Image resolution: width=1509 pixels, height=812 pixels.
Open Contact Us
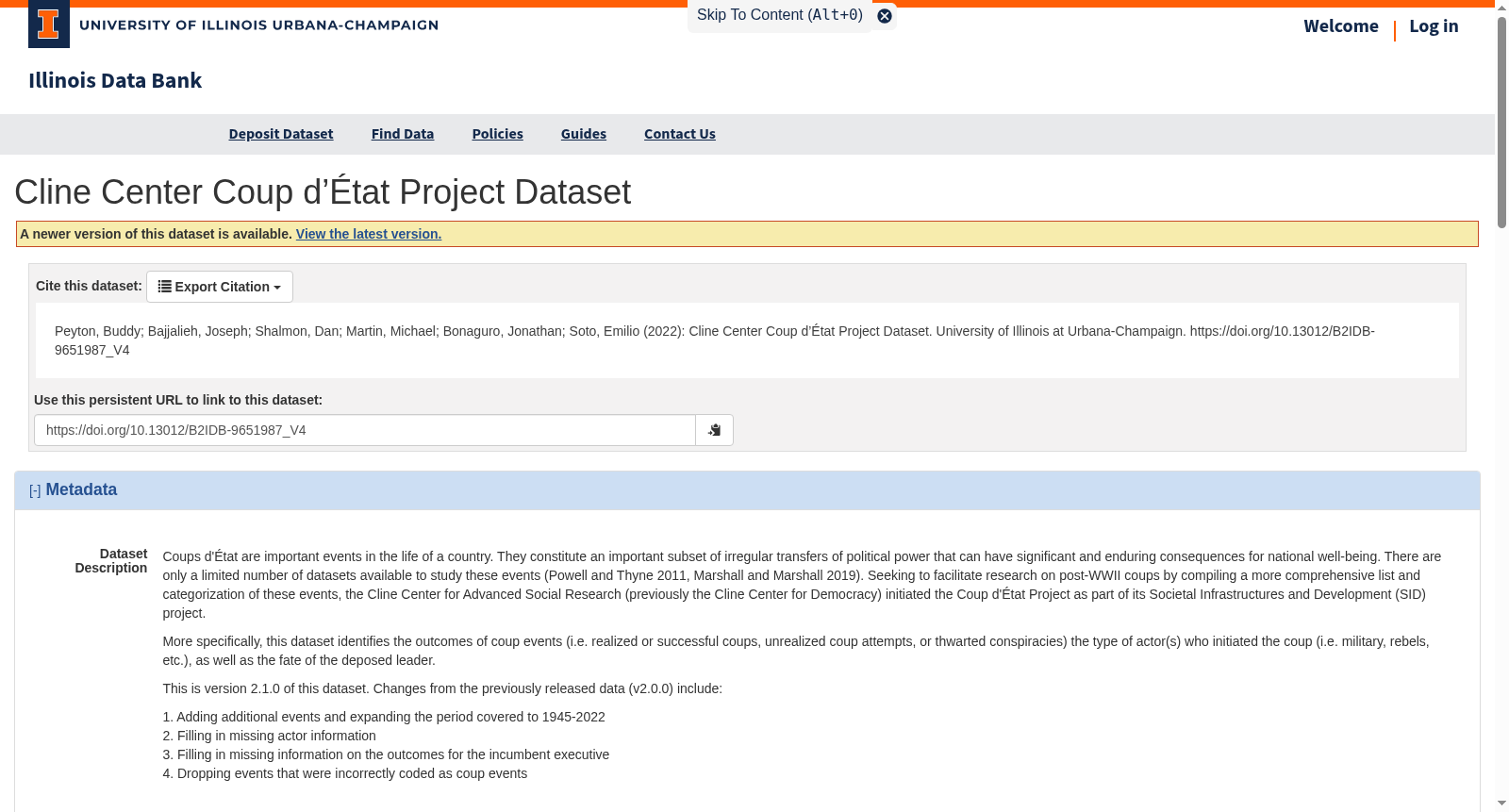[x=680, y=134]
